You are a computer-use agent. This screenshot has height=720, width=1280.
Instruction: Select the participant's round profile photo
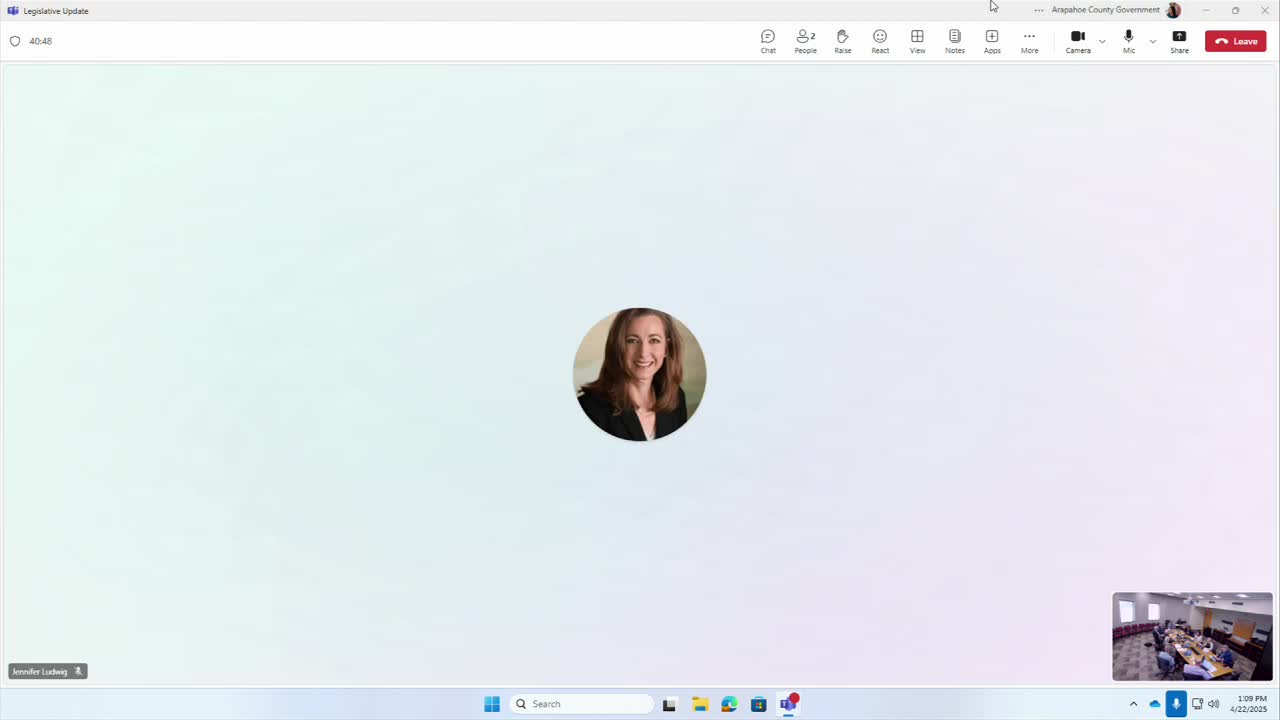pyautogui.click(x=640, y=374)
